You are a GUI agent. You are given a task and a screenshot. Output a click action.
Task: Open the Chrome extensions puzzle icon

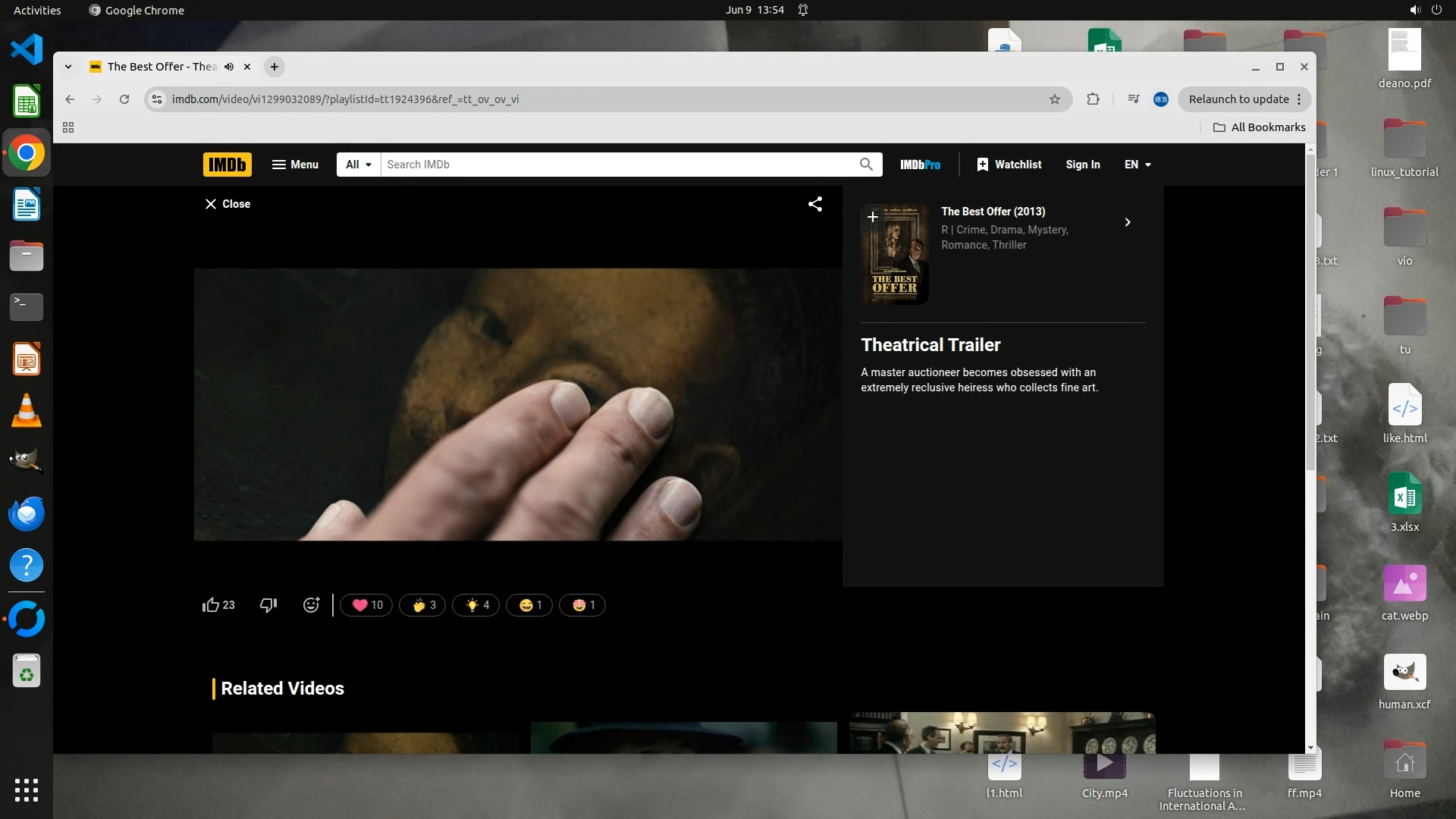tap(1093, 99)
